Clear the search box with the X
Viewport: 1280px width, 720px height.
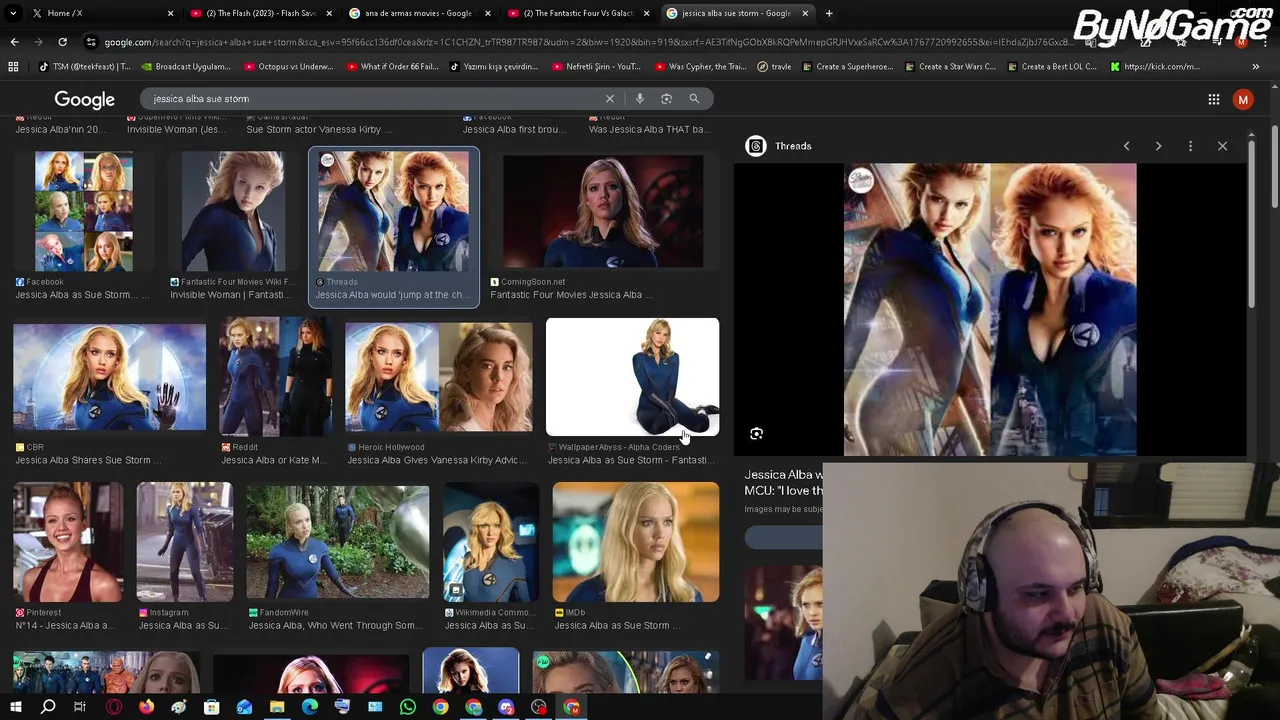[x=609, y=99]
